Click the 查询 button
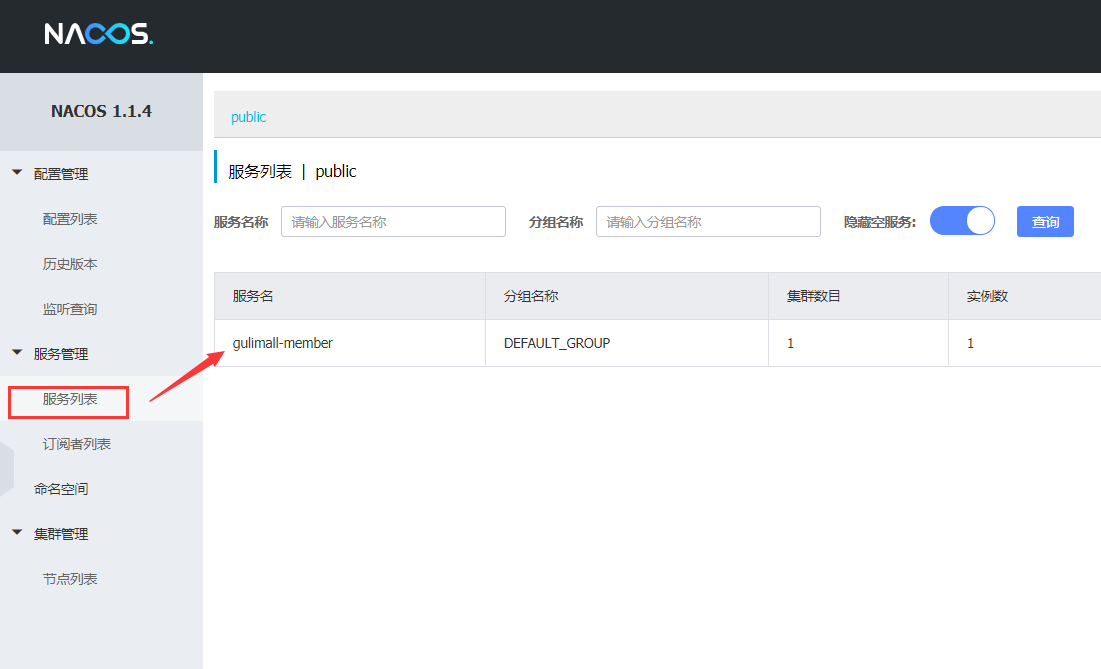 1045,222
